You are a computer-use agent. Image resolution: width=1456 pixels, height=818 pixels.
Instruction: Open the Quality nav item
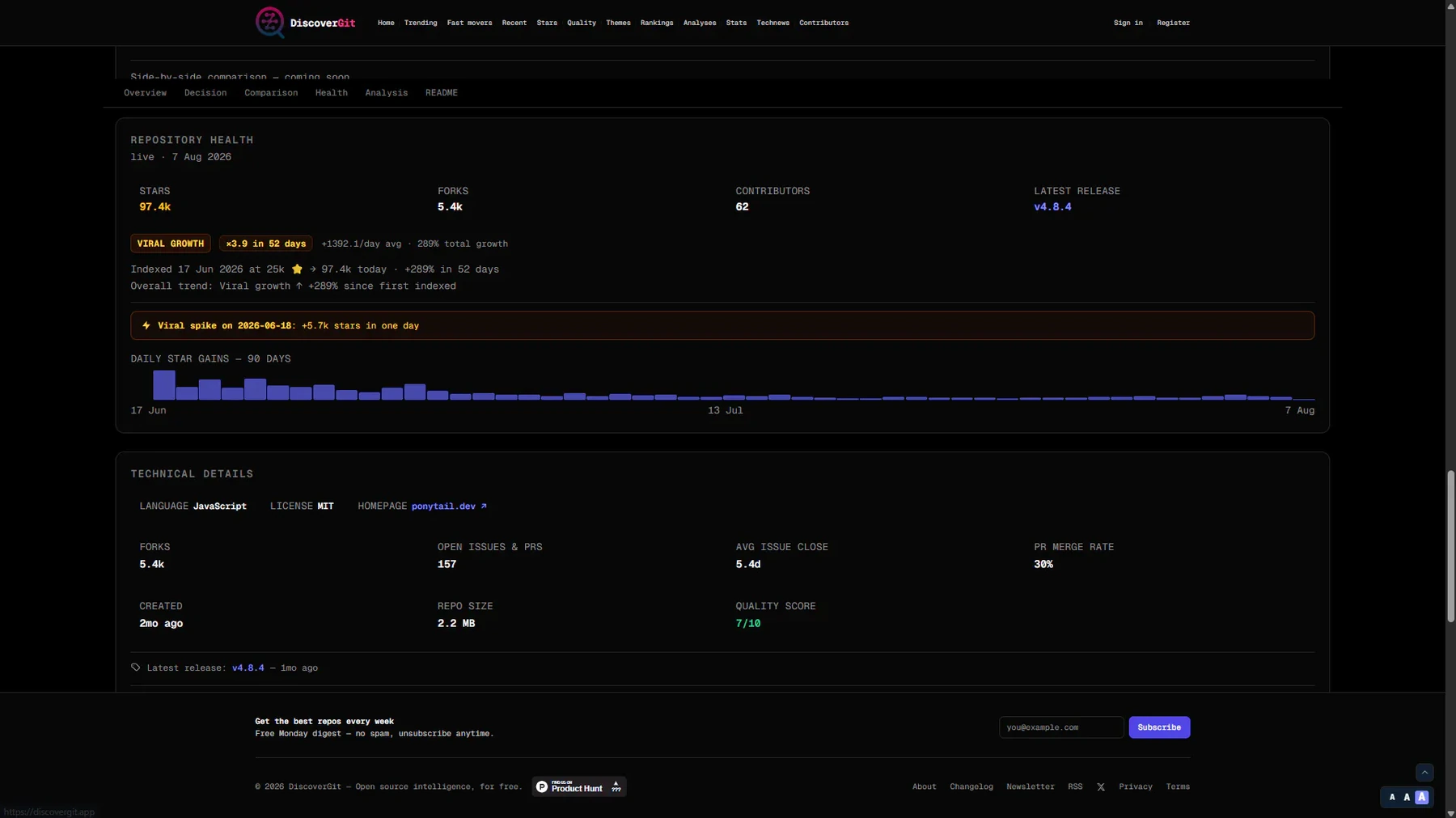(582, 23)
